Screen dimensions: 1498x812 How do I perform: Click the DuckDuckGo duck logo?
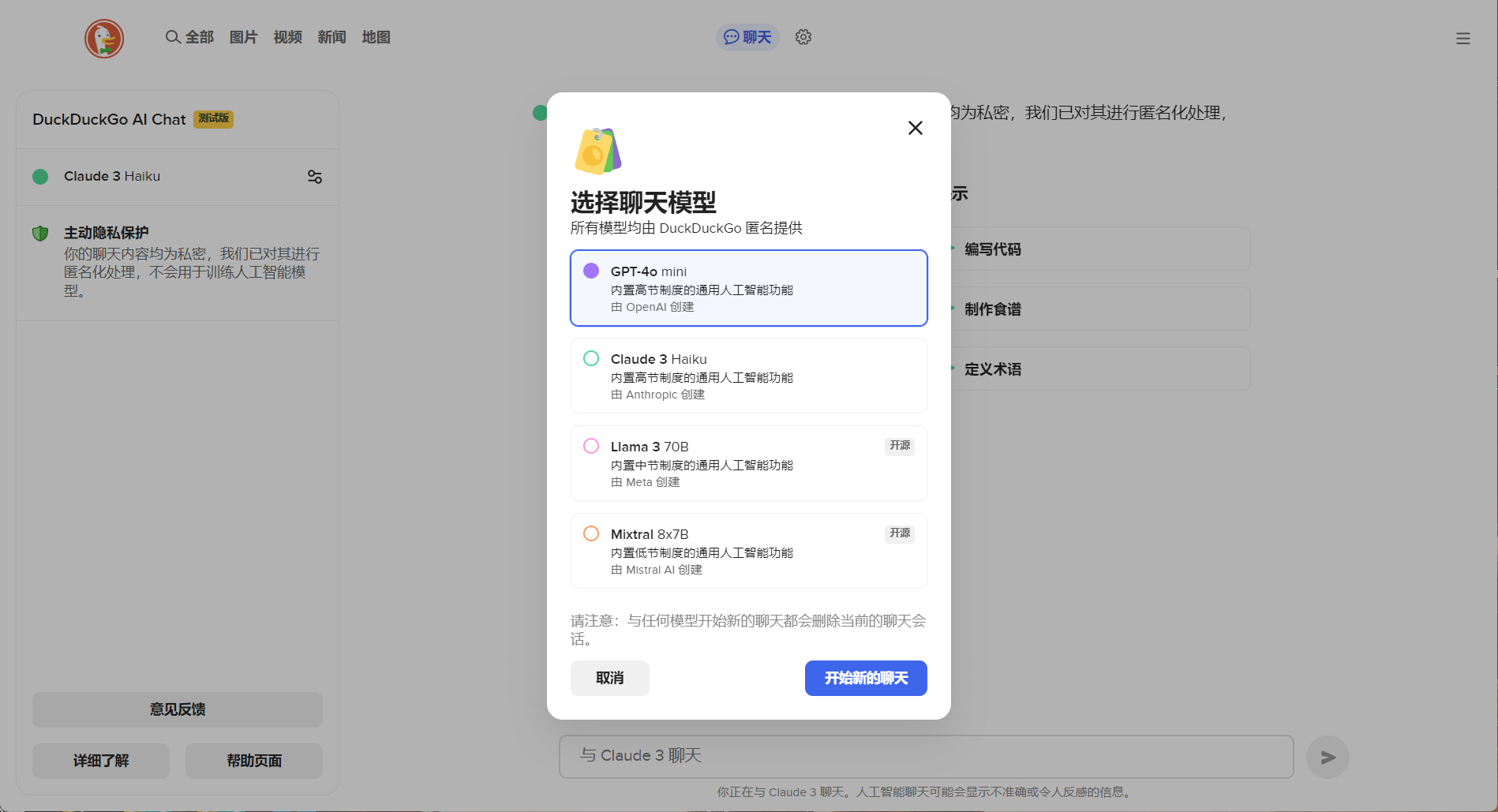coord(104,39)
